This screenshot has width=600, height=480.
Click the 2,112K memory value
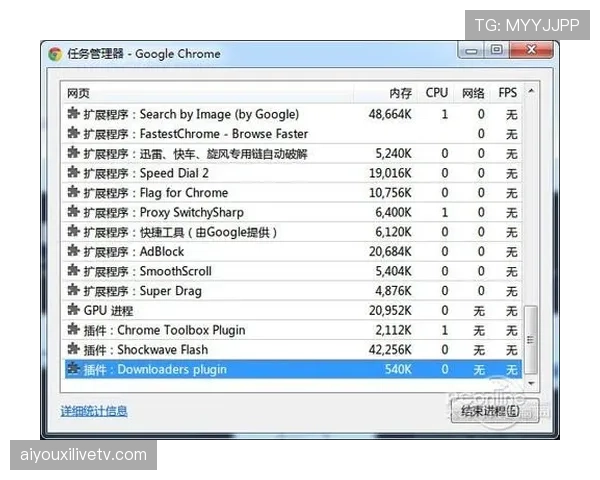pyautogui.click(x=393, y=330)
